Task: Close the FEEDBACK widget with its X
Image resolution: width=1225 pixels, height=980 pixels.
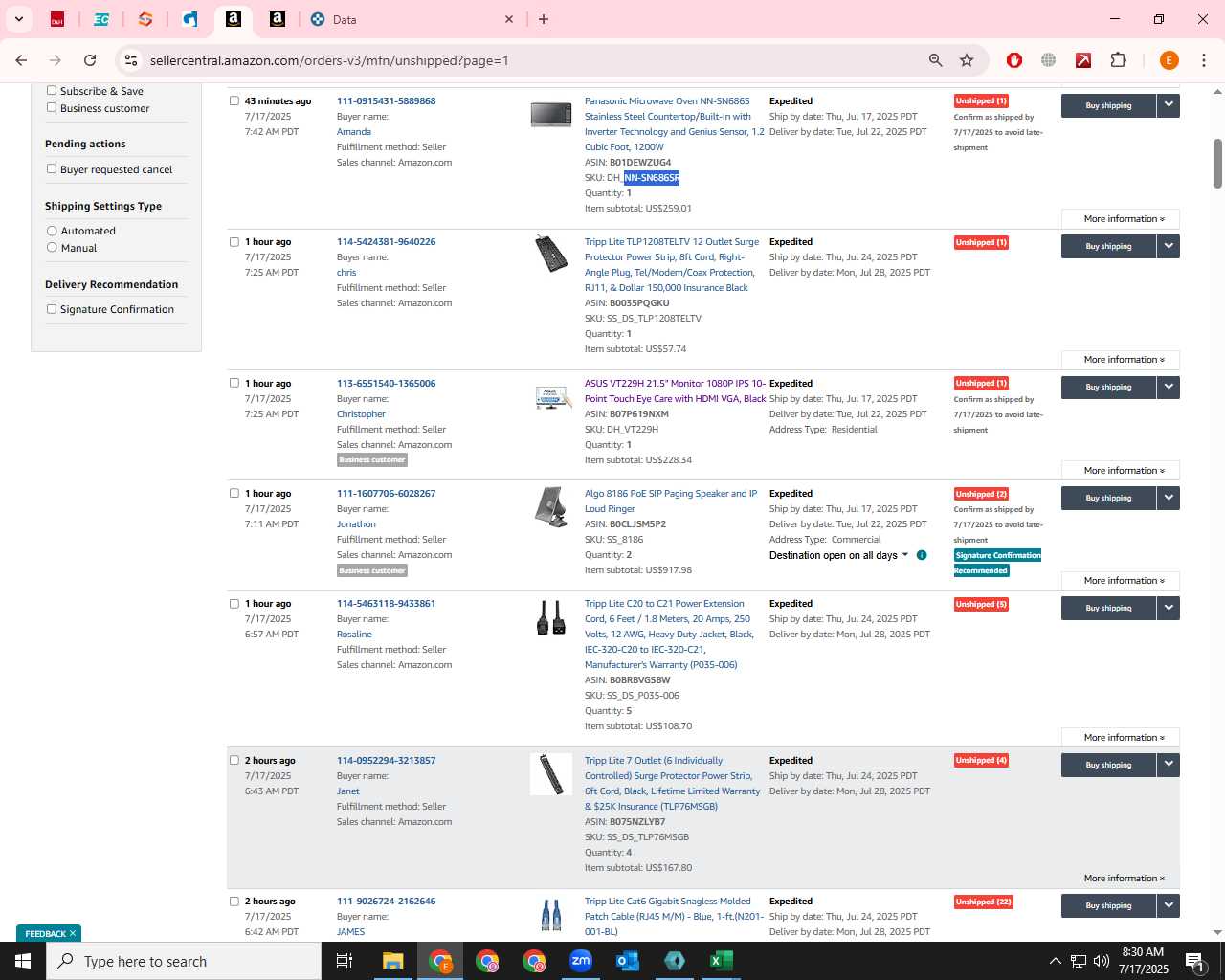Action: (73, 933)
